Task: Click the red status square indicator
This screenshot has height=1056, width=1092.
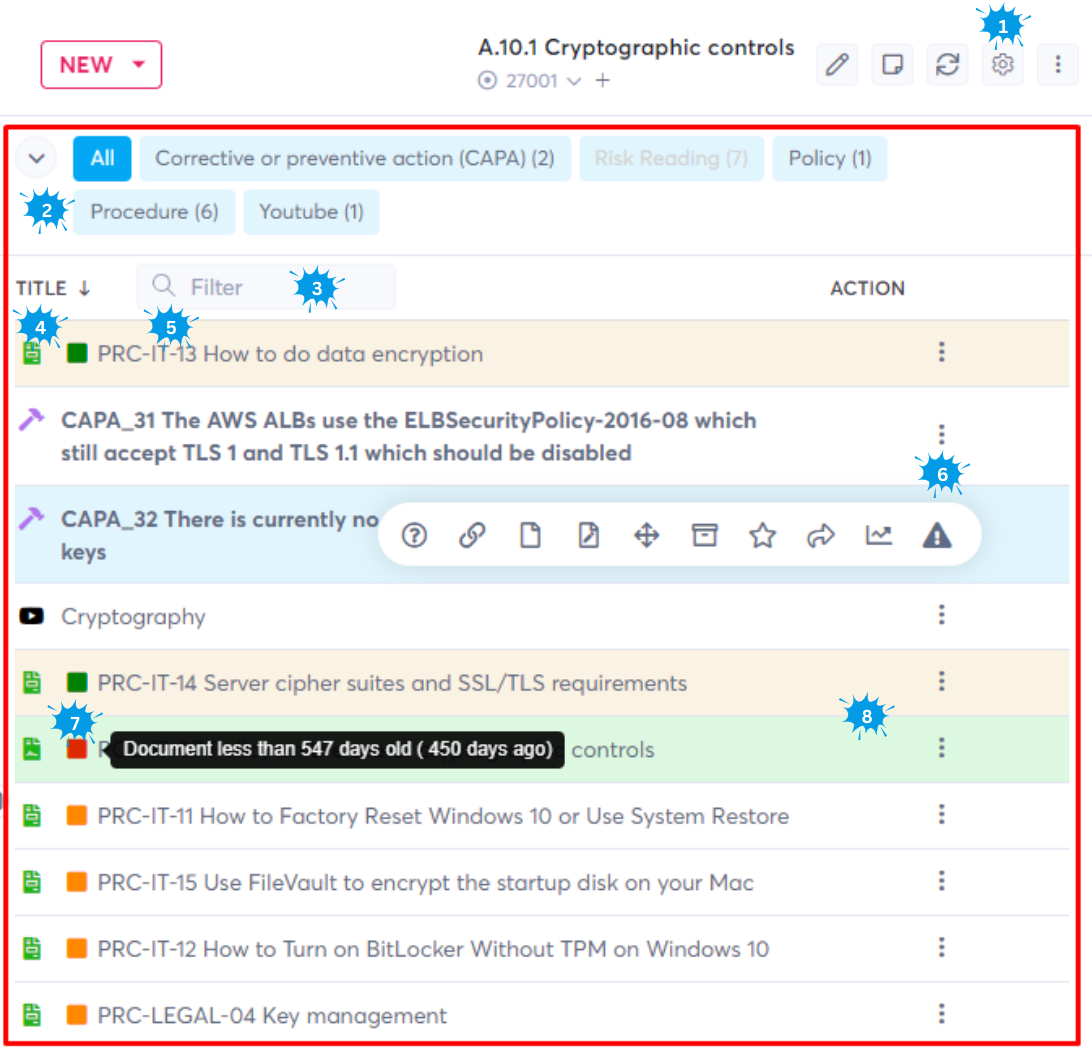Action: 77,749
